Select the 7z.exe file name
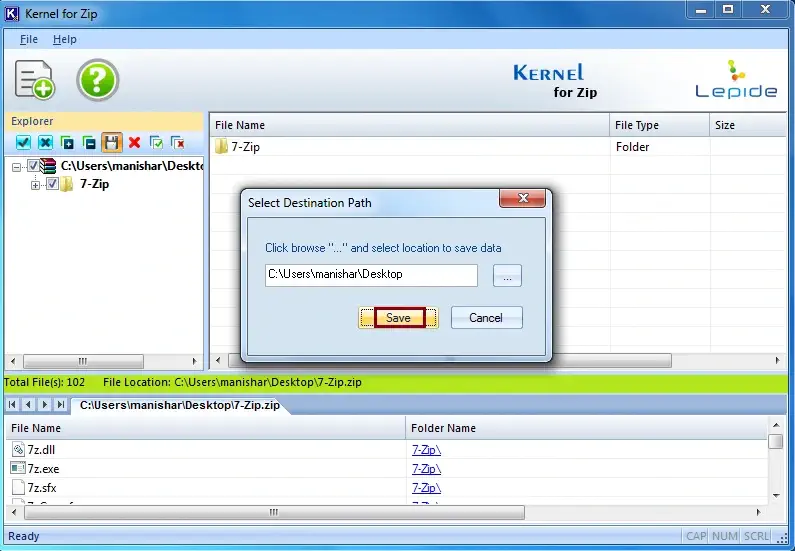Viewport: 795px width, 551px height. click(43, 469)
